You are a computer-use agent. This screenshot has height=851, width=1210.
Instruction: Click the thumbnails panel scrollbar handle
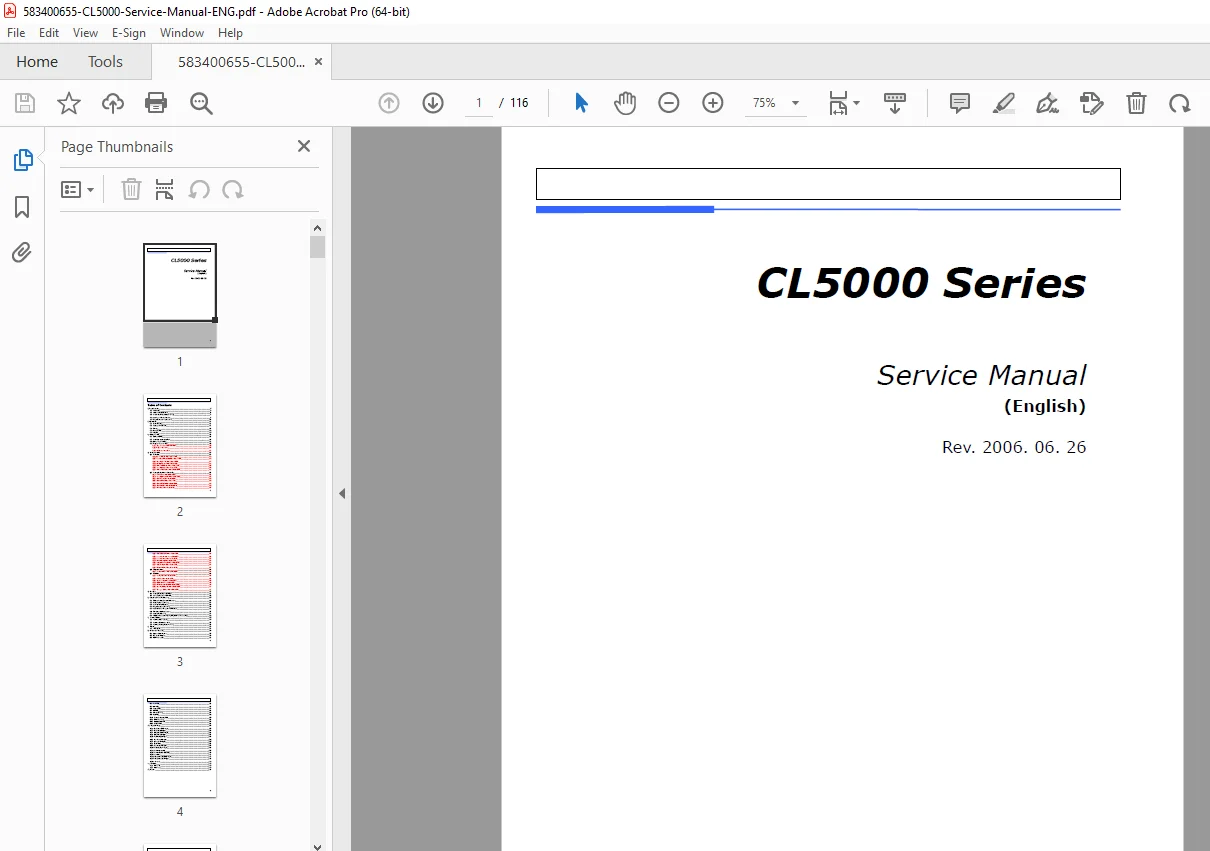pos(318,247)
